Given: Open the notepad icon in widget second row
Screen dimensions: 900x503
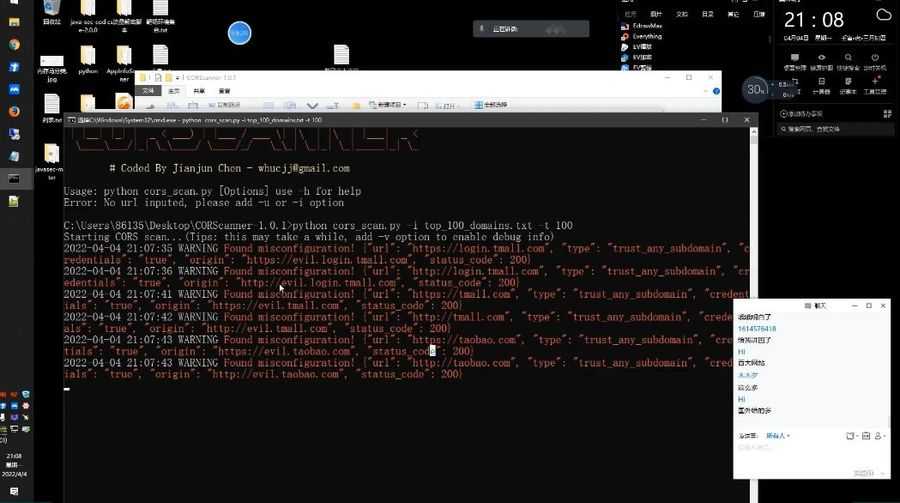Looking at the screenshot, I should (848, 82).
